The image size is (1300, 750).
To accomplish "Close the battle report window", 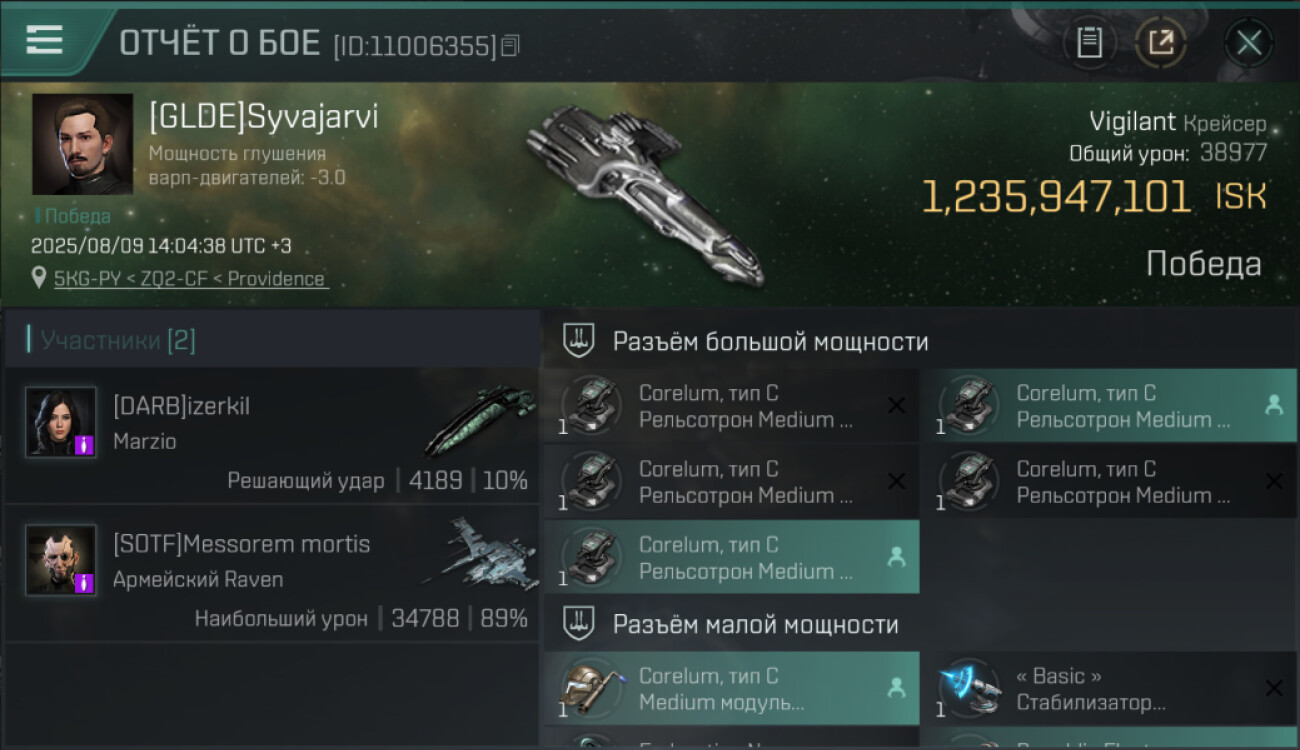I will (x=1248, y=43).
